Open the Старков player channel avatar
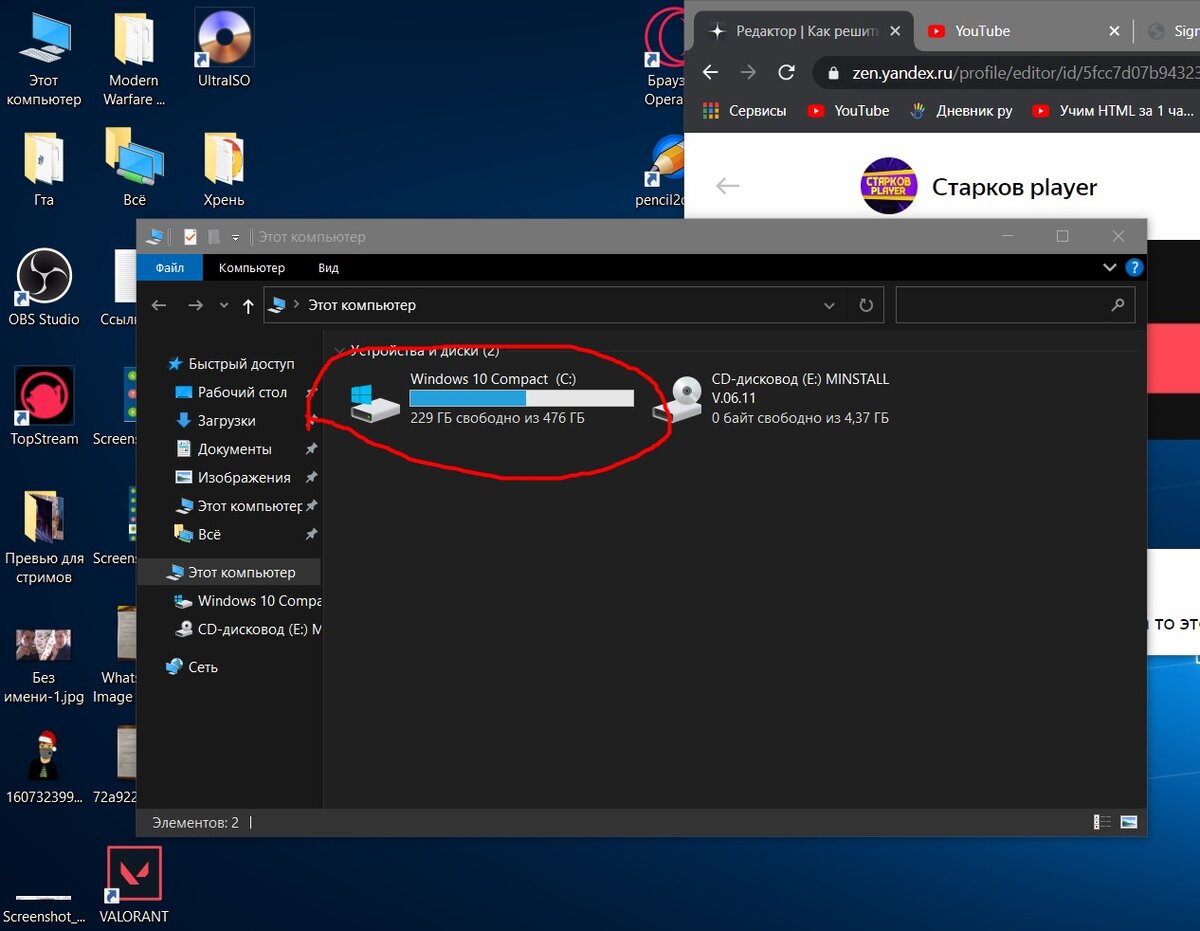Screen dimensions: 1200x931 (888, 186)
